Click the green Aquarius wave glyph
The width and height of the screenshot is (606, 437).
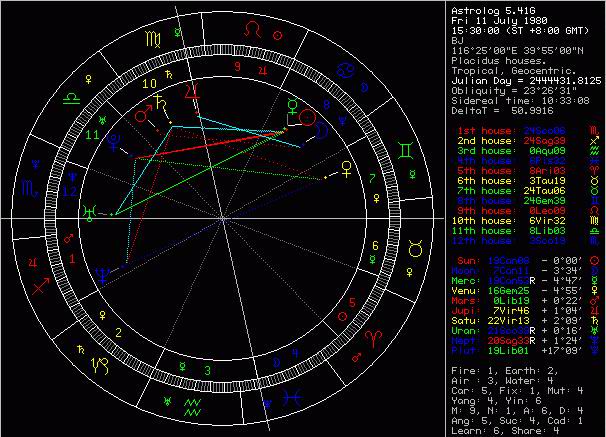pos(192,407)
